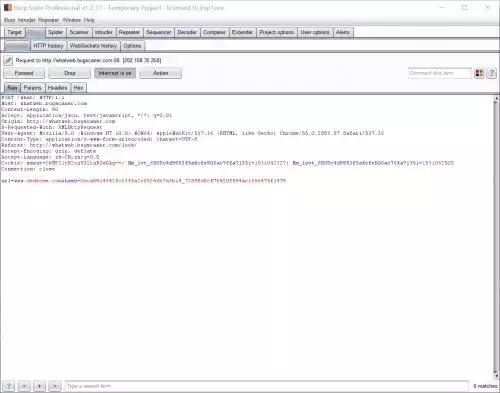Click the highlight color picker icon

[x=479, y=73]
